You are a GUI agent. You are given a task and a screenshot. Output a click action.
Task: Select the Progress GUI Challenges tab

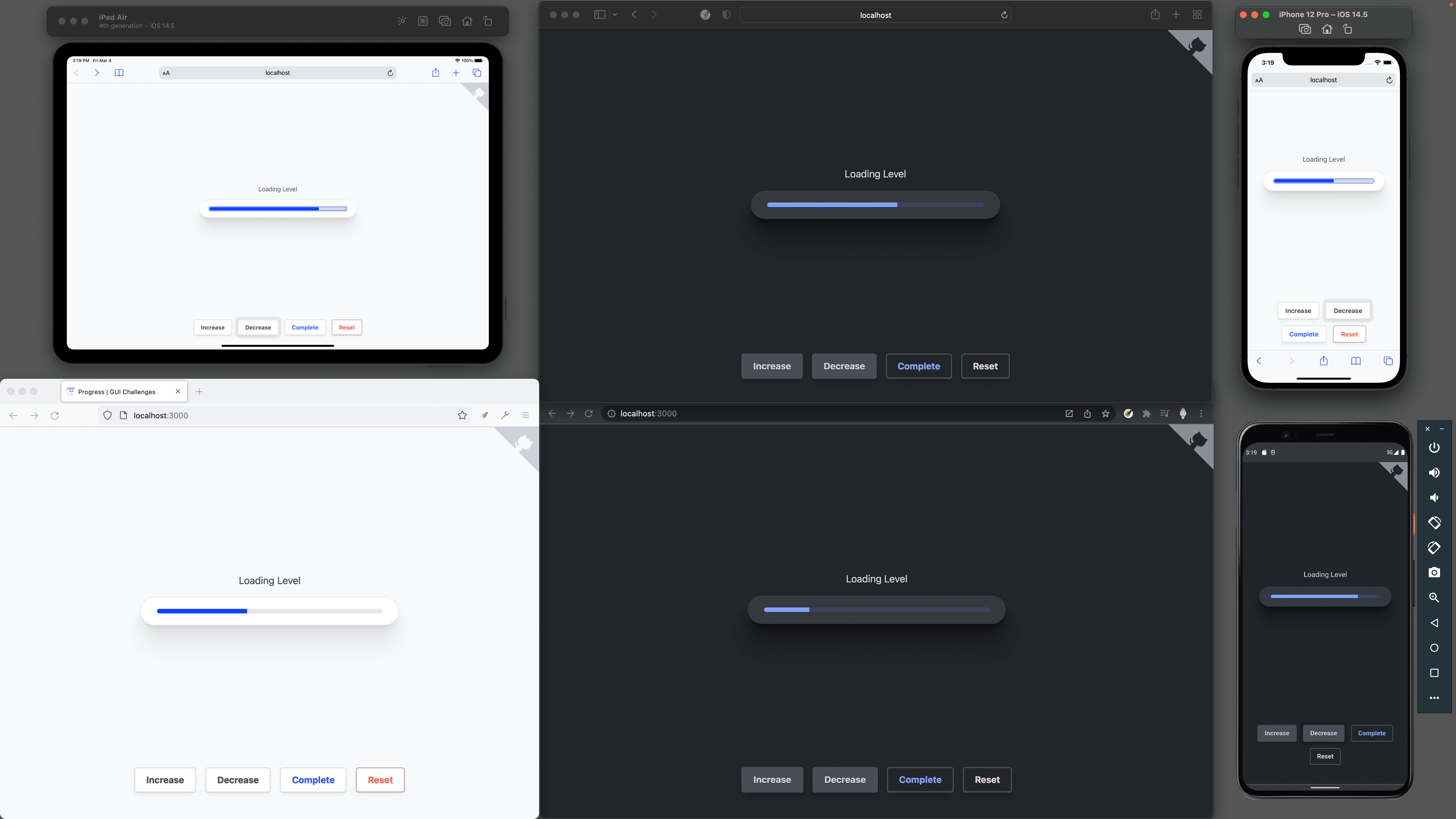click(117, 391)
